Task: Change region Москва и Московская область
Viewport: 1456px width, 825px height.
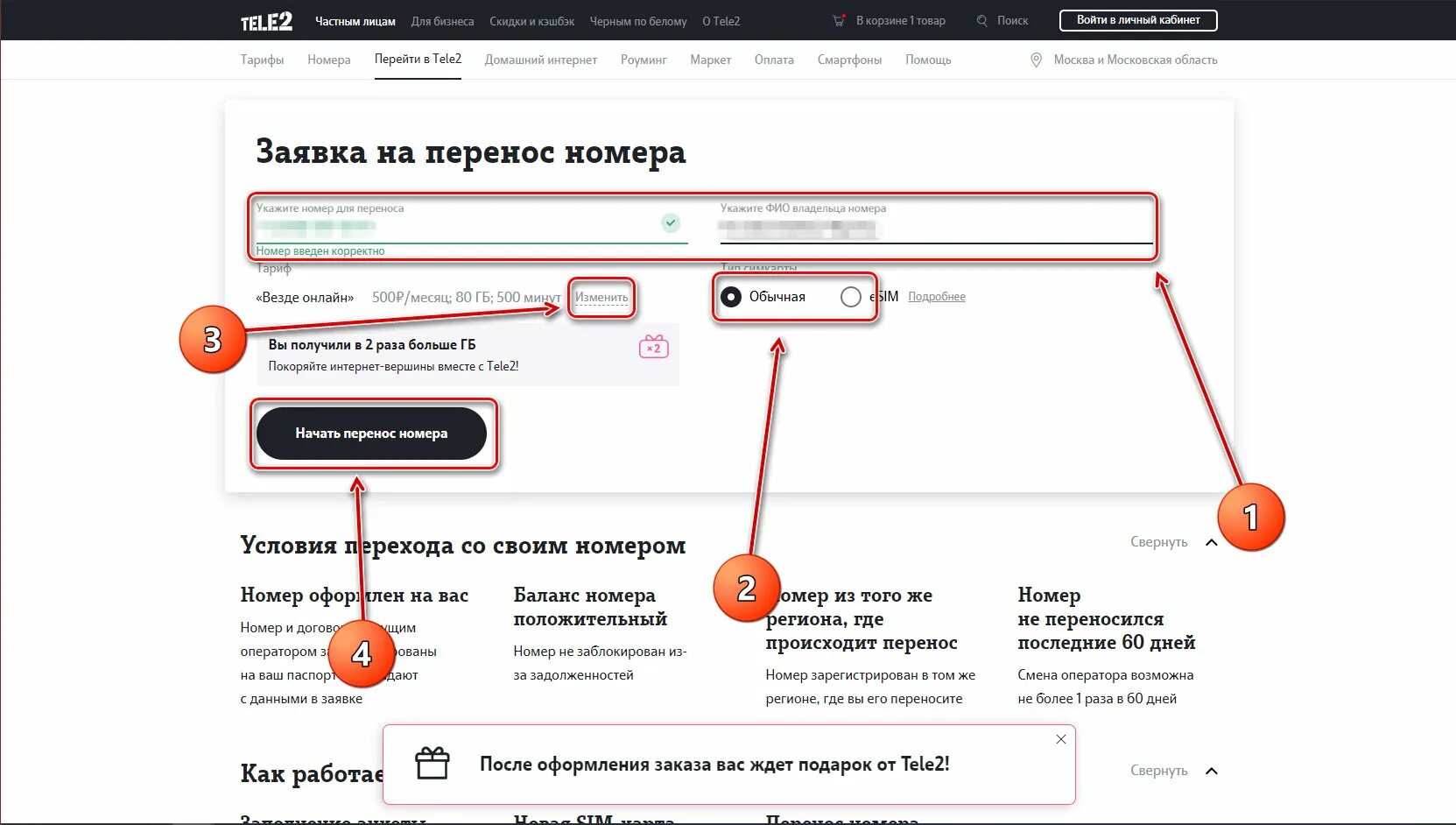Action: coord(1136,60)
